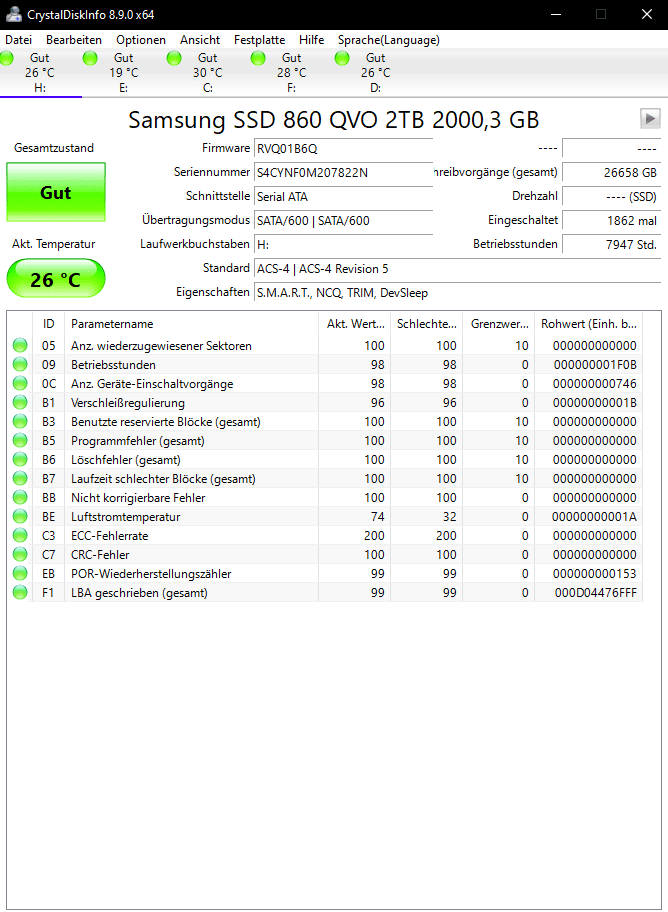The image size is (668, 912).
Task: Click status icon of row 09 Betriebsstunden
Action: click(x=20, y=365)
